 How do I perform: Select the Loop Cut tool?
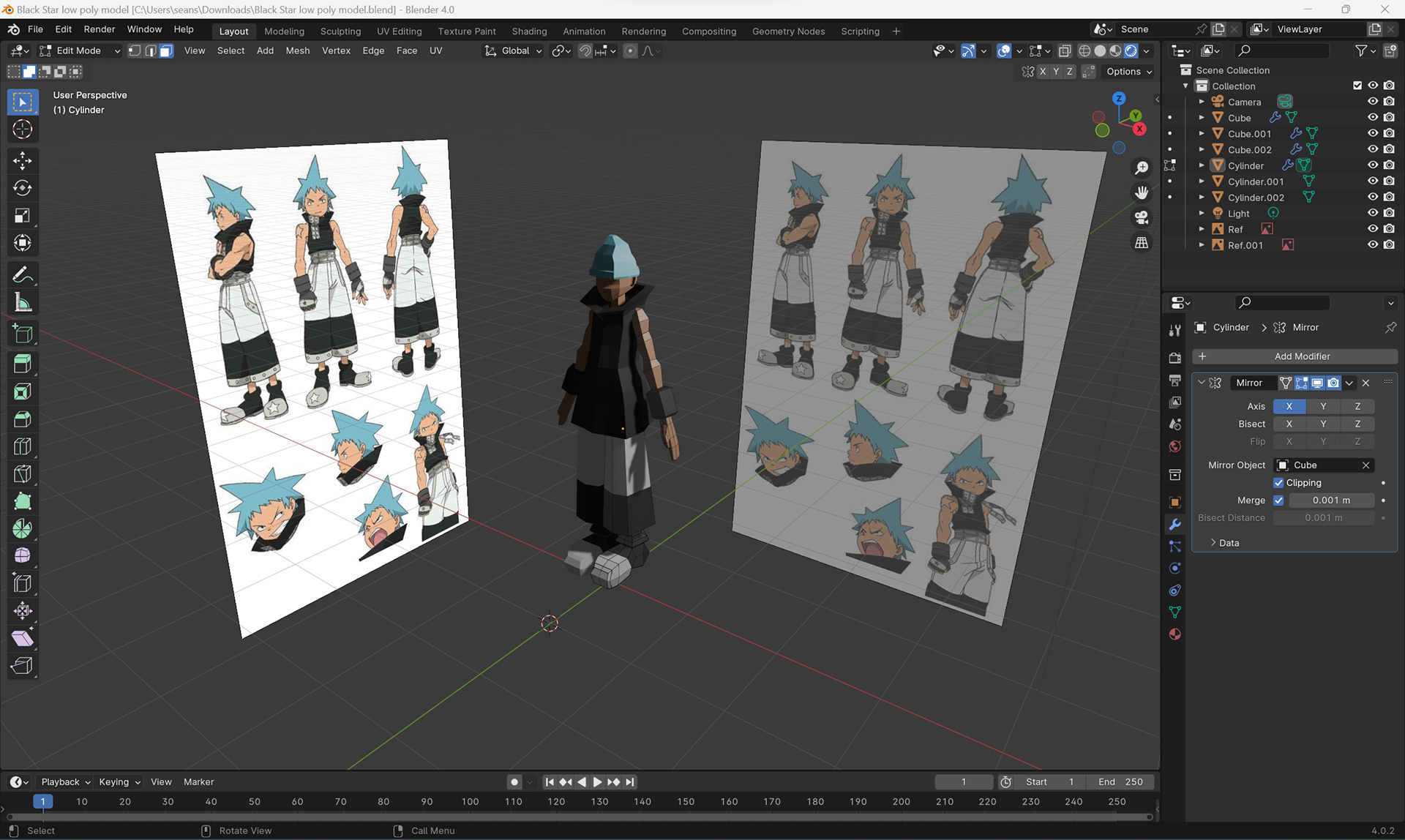pos(23,446)
